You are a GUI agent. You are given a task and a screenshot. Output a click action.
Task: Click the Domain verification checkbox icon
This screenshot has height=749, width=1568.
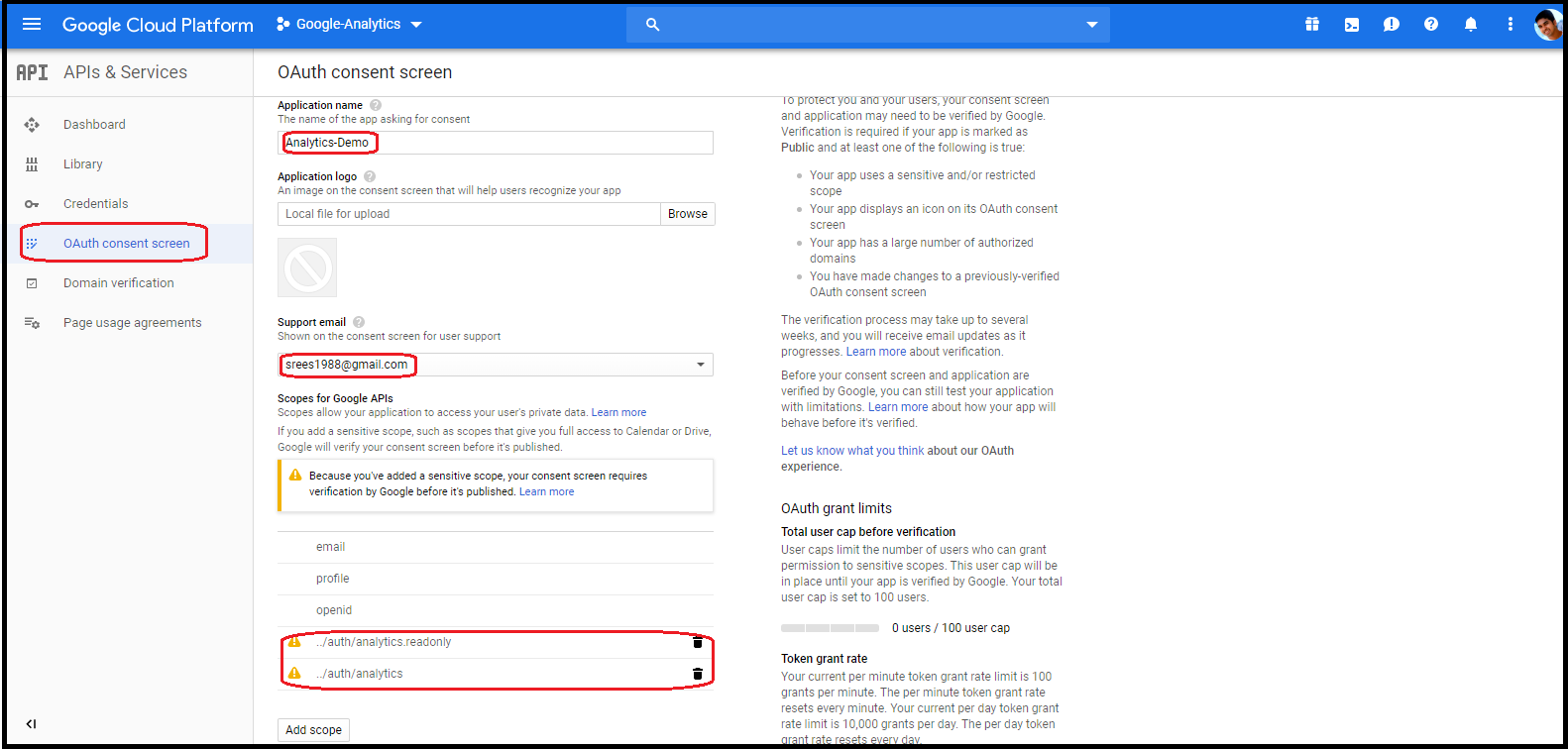(32, 283)
